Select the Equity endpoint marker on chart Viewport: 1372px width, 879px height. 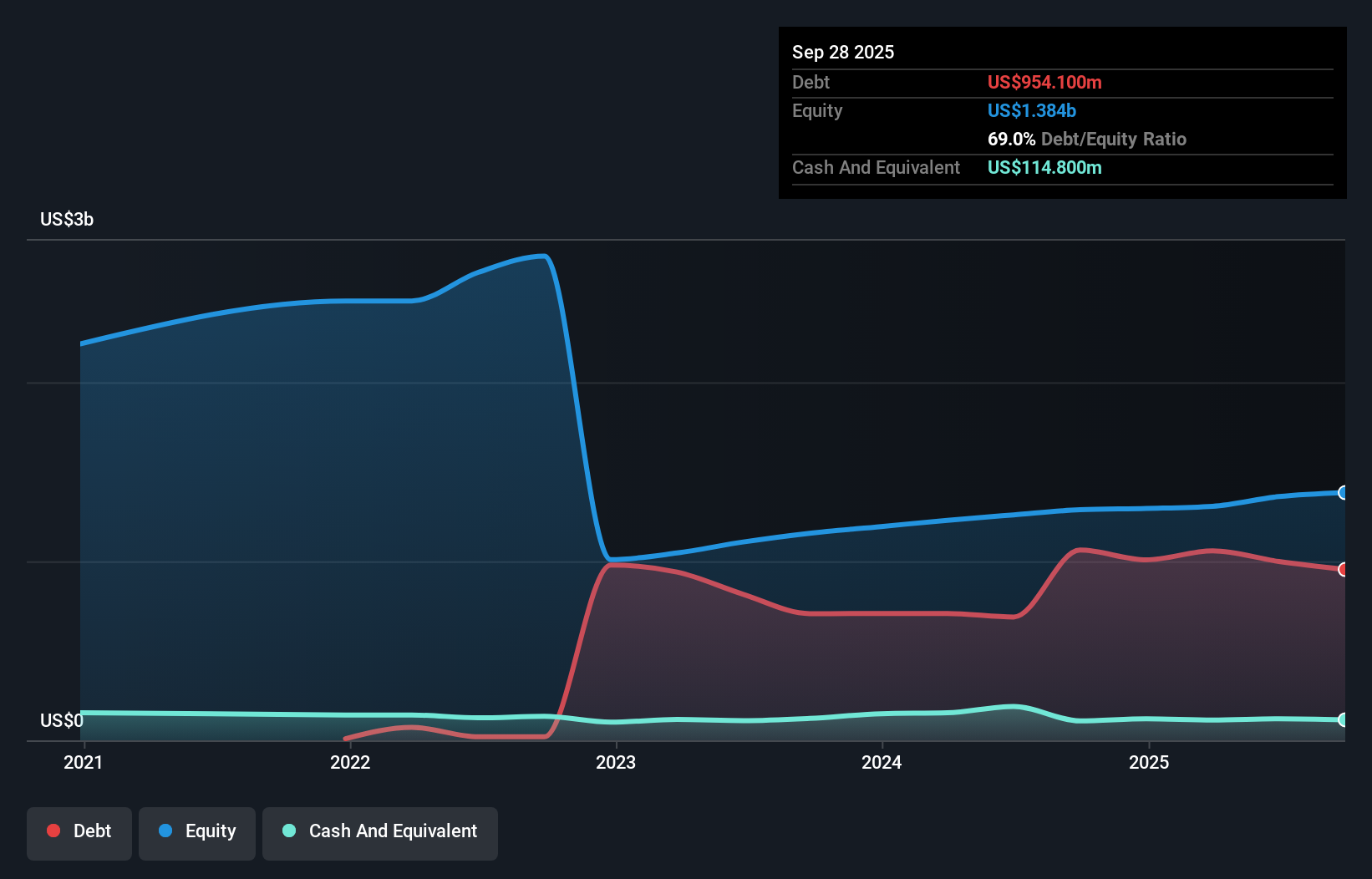[x=1343, y=492]
